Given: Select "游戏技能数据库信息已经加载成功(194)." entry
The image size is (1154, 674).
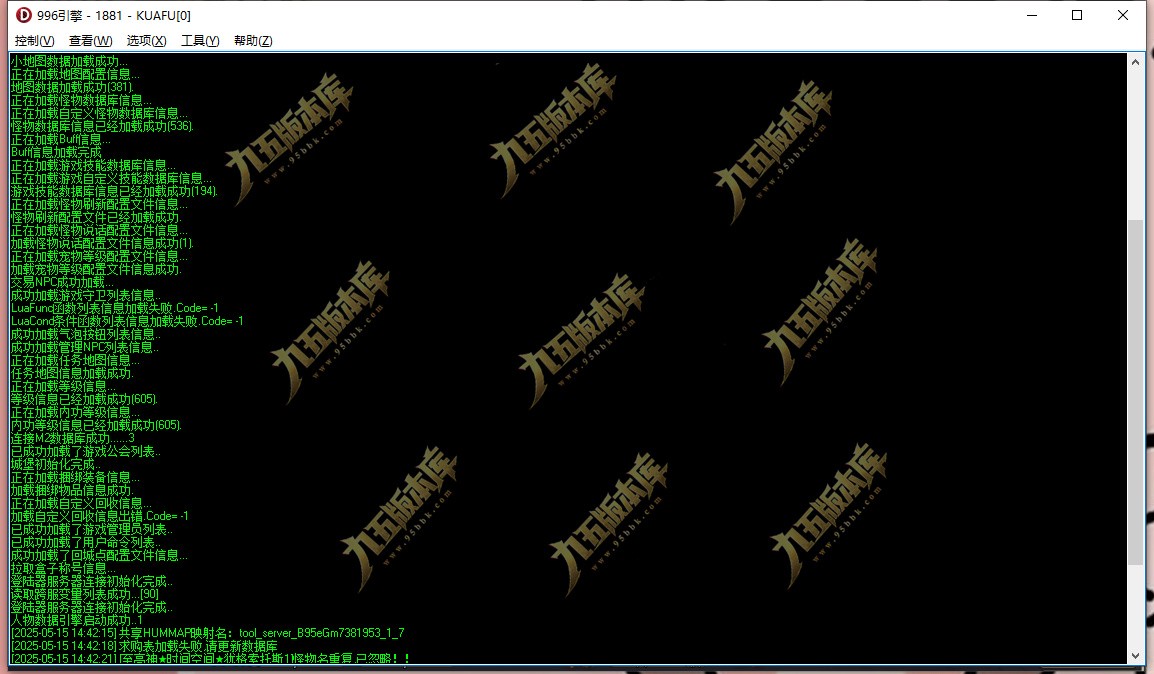Looking at the screenshot, I should pyautogui.click(x=114, y=191).
